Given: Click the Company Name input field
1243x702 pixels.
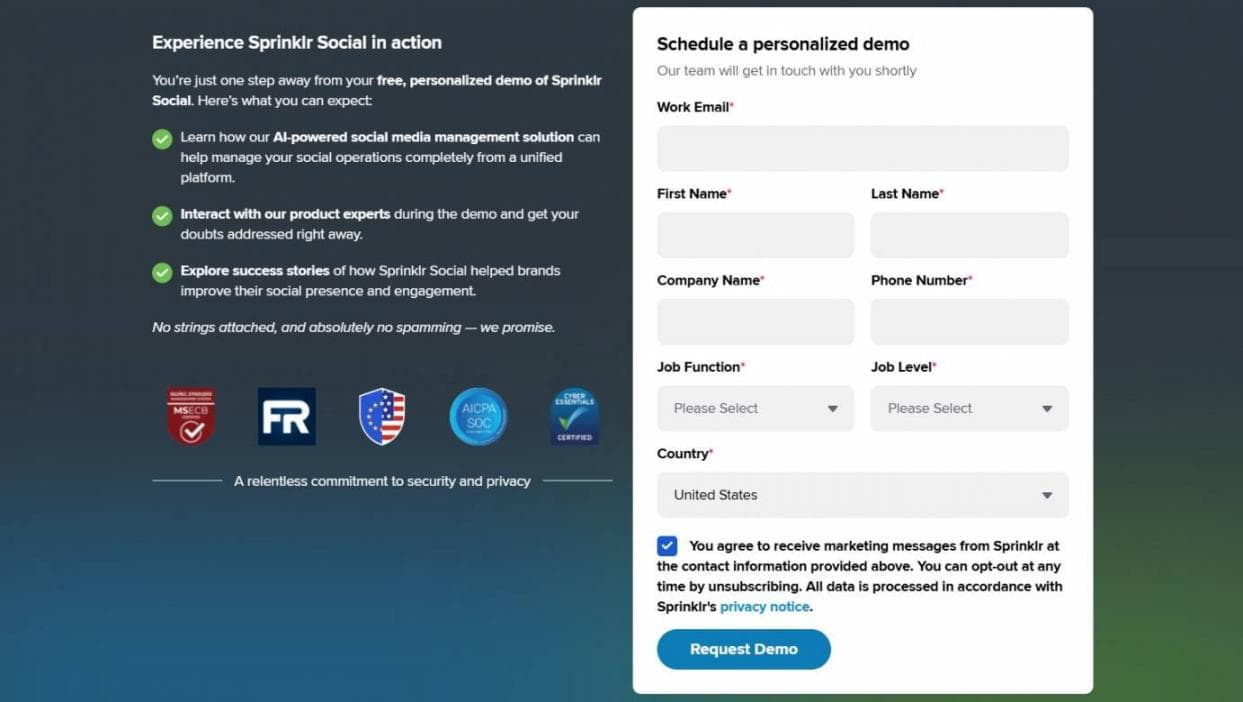Looking at the screenshot, I should pyautogui.click(x=755, y=322).
